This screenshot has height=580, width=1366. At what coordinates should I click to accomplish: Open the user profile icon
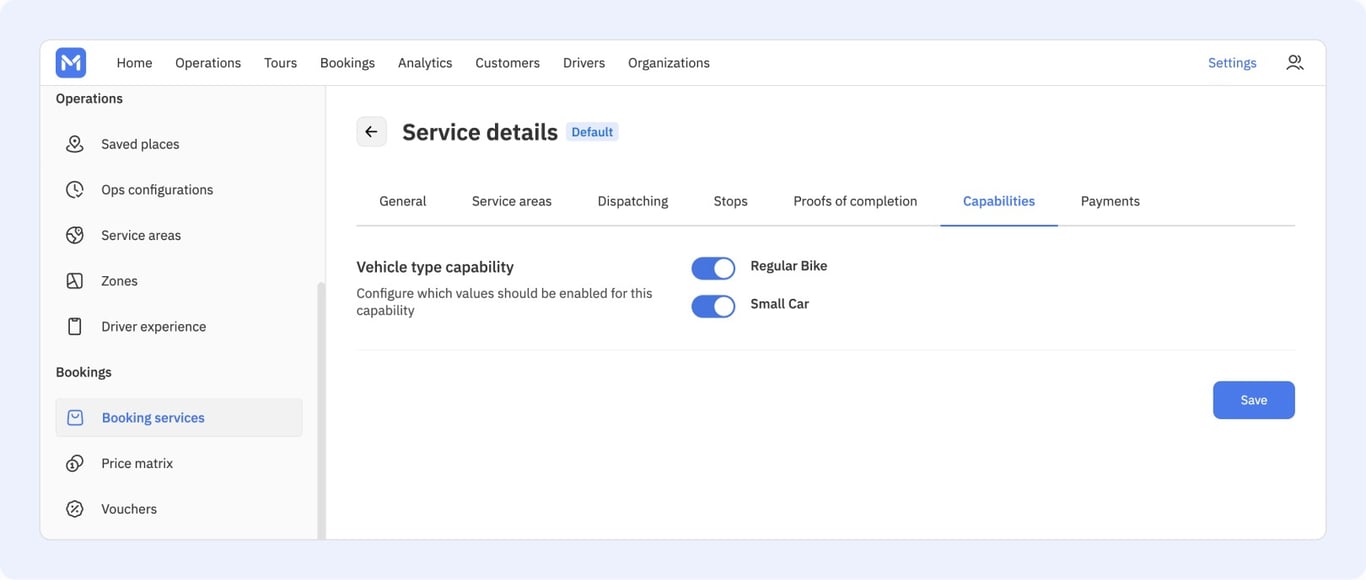(1295, 62)
